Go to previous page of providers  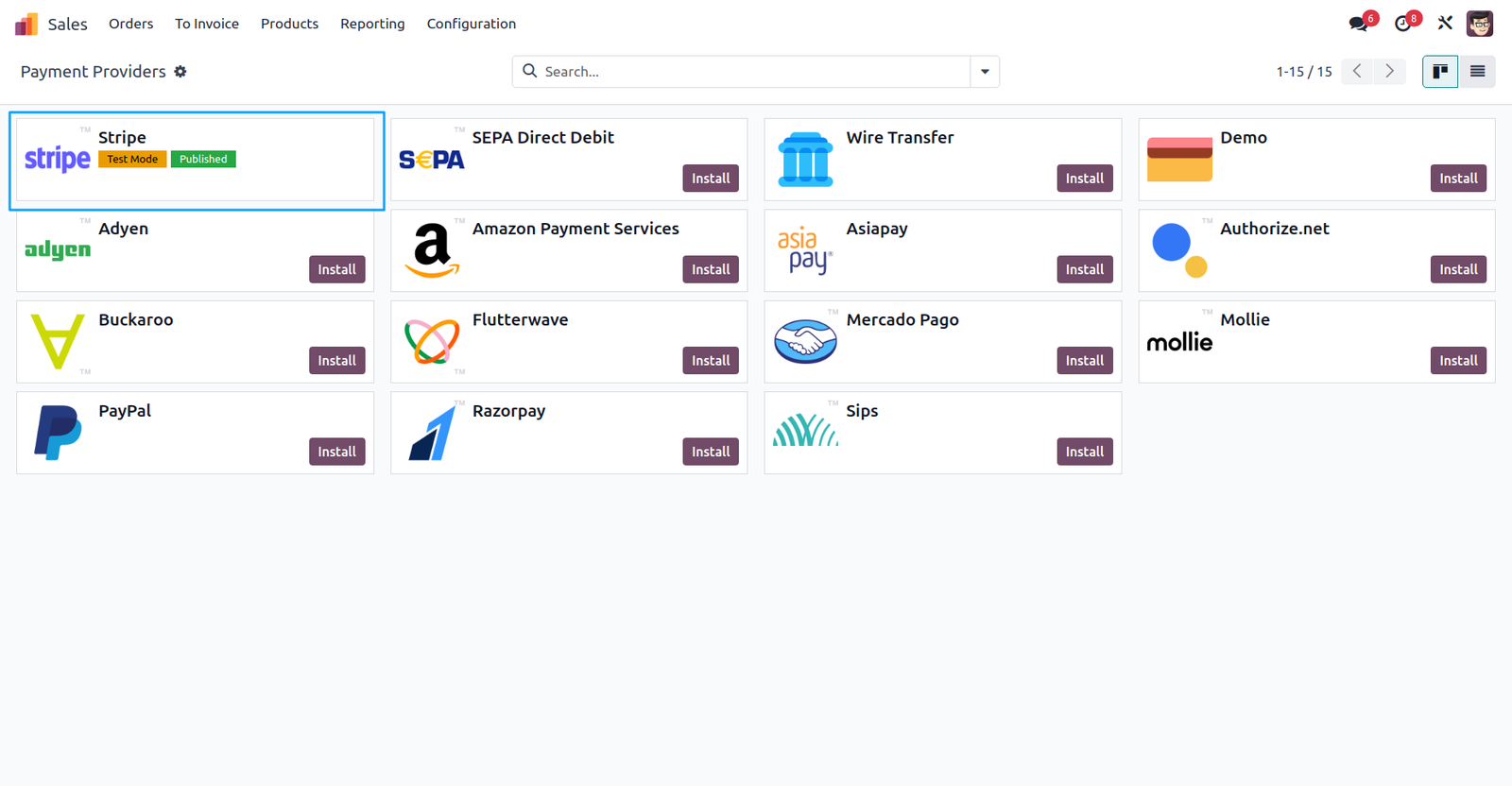(x=1357, y=72)
